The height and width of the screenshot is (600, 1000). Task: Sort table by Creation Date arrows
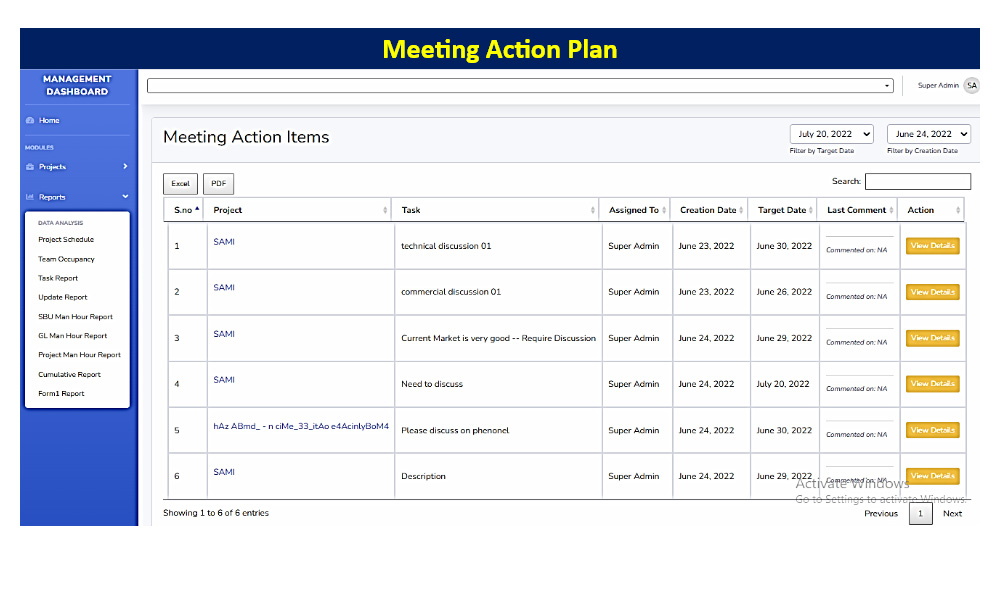click(741, 210)
